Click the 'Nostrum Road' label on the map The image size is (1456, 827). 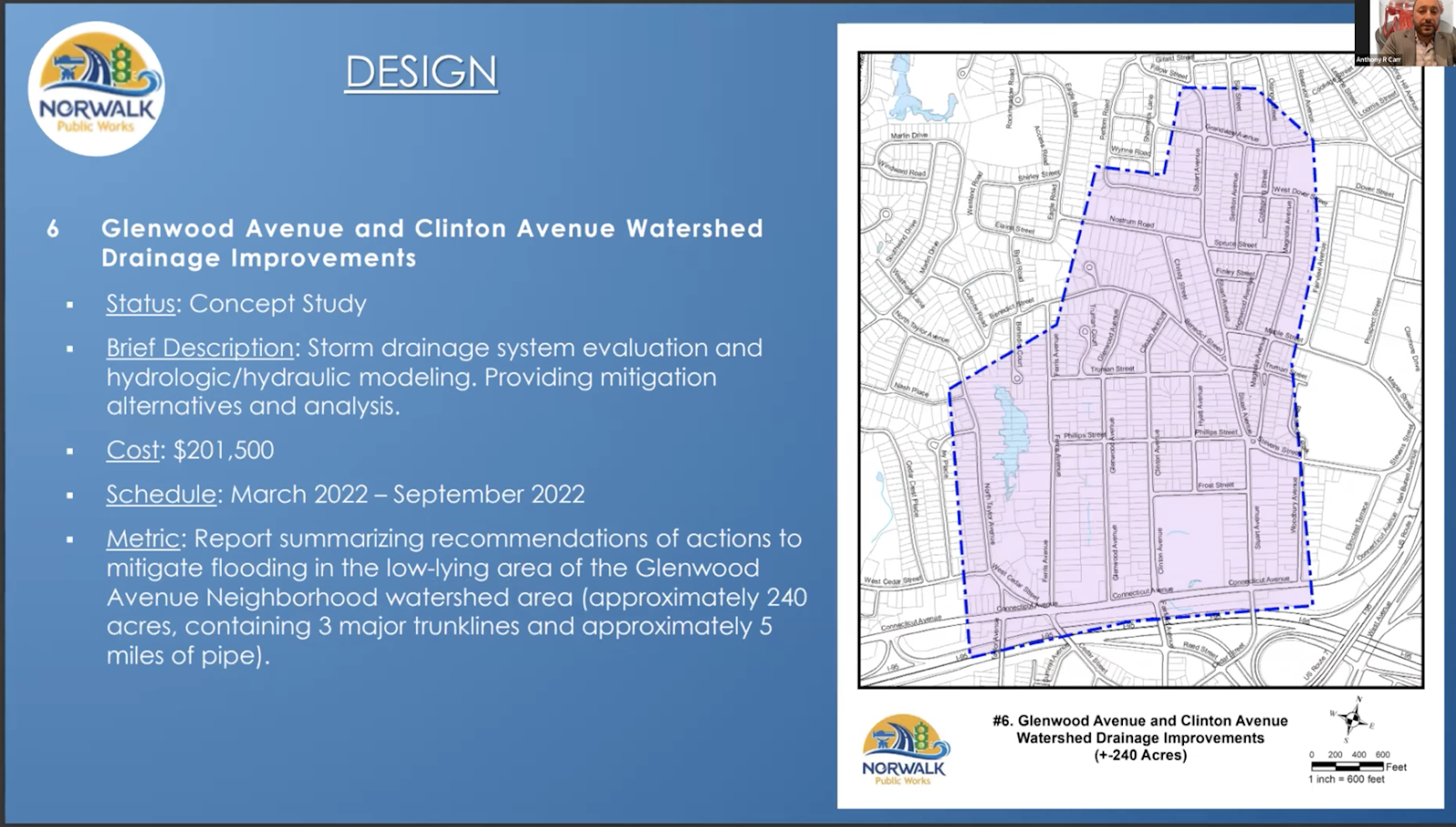click(1132, 221)
